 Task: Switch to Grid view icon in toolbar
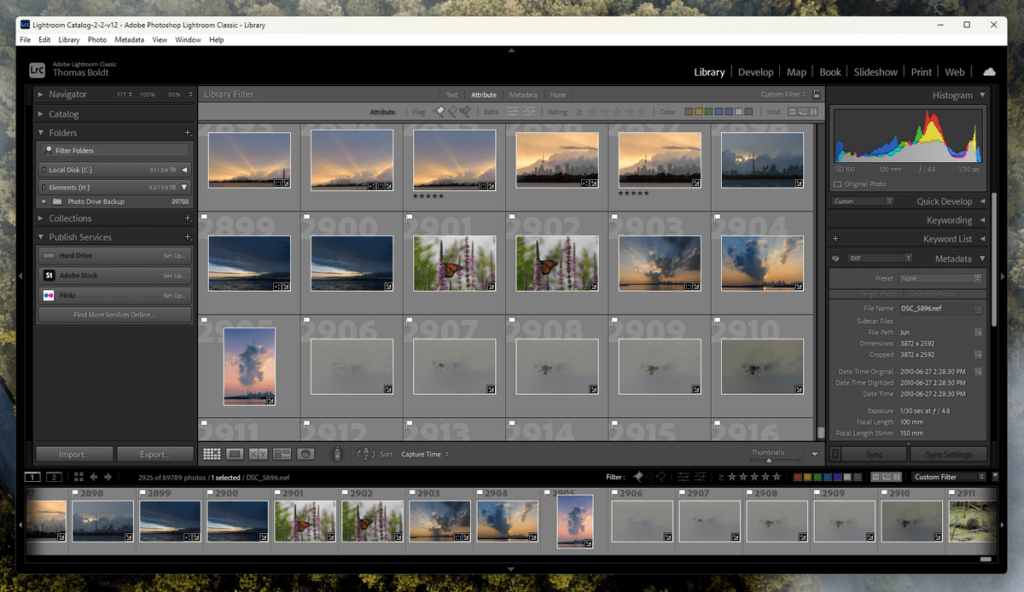tap(212, 454)
